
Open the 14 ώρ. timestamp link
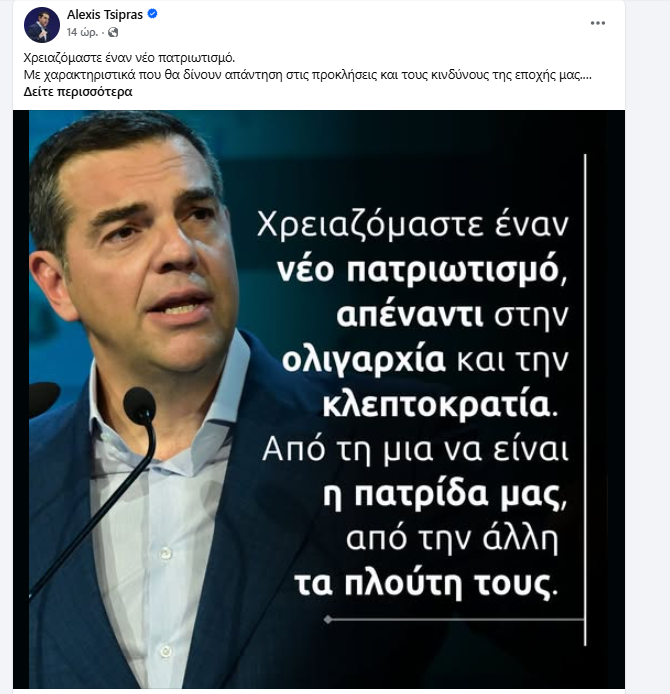click(x=82, y=32)
